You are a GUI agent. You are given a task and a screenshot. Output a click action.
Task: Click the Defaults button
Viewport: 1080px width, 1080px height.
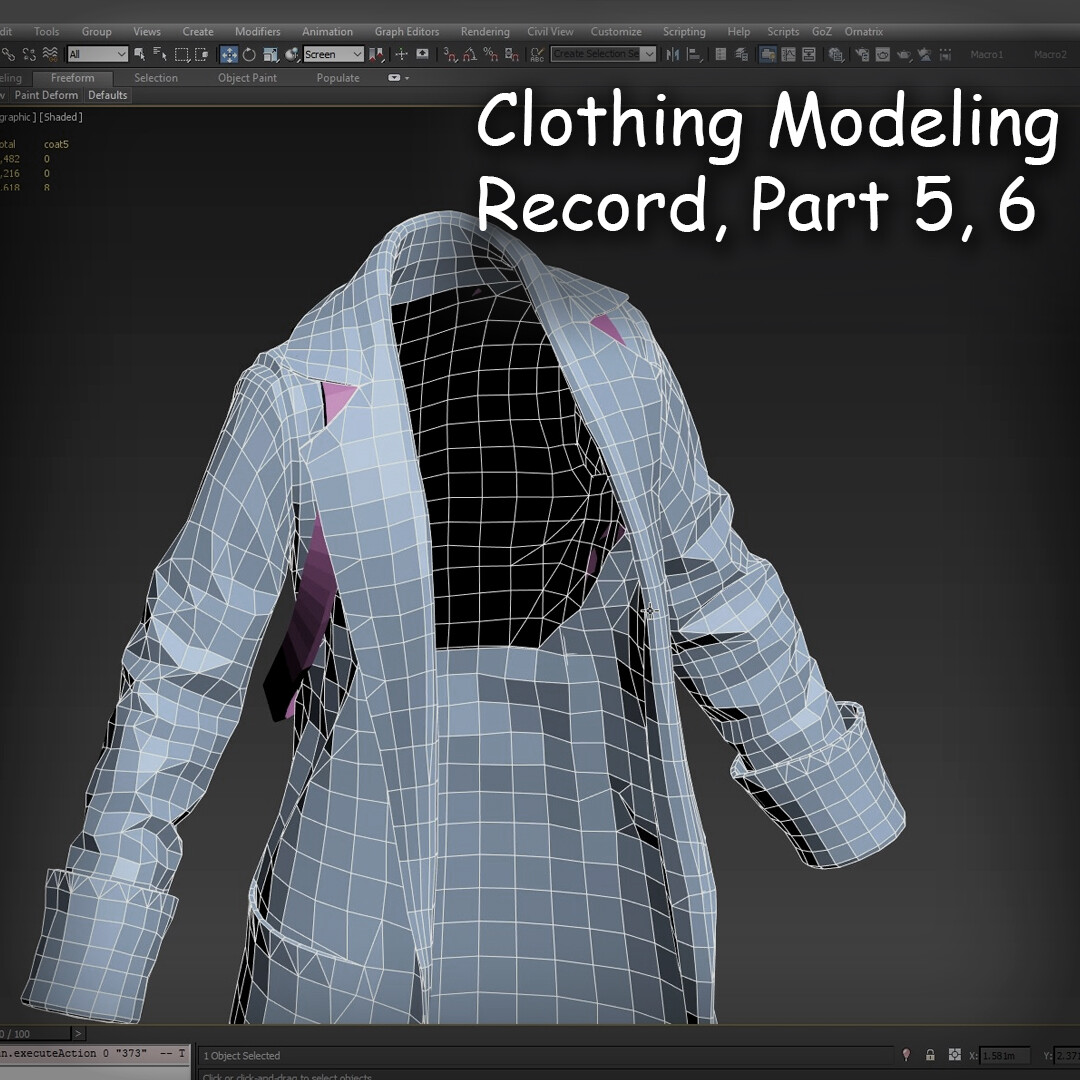pyautogui.click(x=107, y=95)
